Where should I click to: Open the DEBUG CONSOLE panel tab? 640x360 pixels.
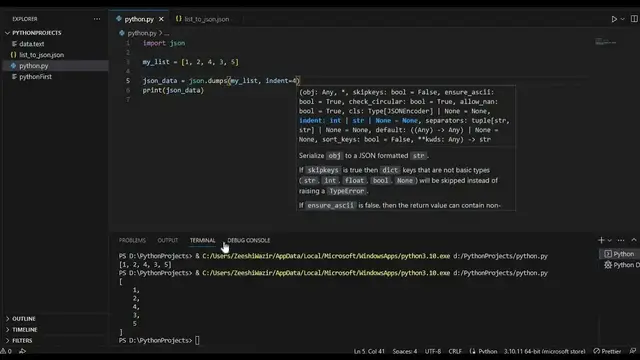(249, 240)
